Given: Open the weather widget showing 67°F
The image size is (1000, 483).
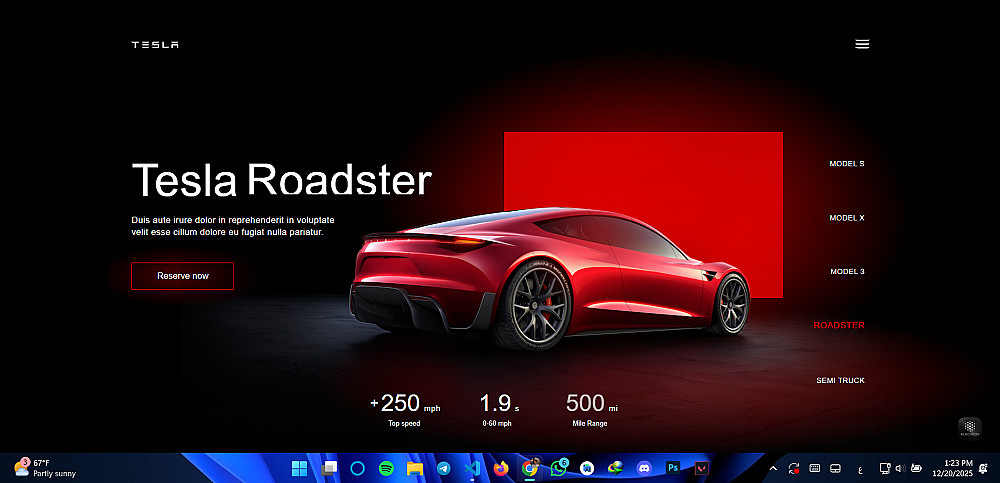Looking at the screenshot, I should [45, 468].
